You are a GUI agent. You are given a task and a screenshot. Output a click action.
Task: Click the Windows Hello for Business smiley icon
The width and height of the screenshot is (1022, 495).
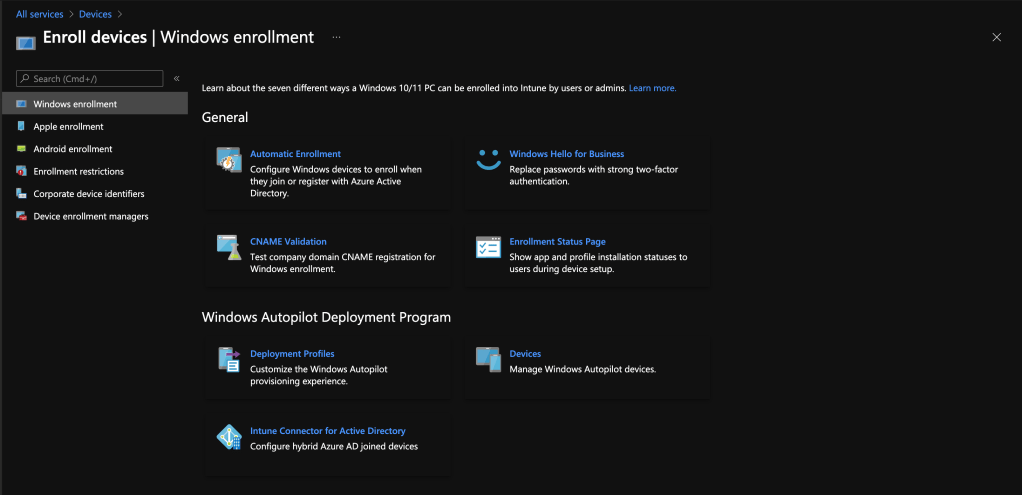click(x=488, y=159)
